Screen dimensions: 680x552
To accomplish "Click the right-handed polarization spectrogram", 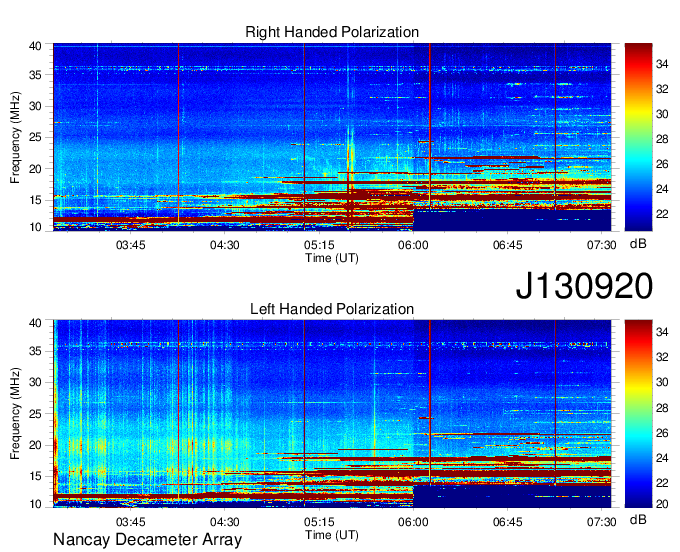I will click(332, 137).
